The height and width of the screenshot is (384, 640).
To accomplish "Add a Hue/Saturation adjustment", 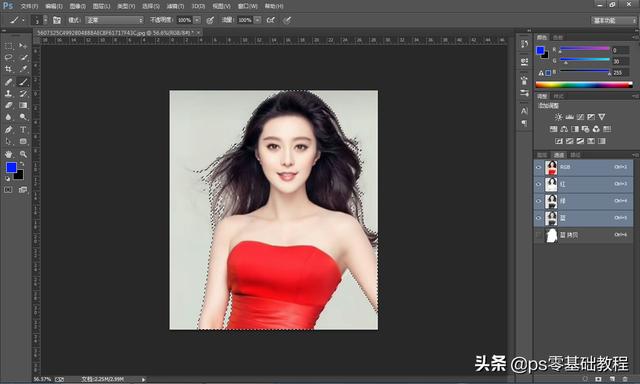I will point(553,129).
